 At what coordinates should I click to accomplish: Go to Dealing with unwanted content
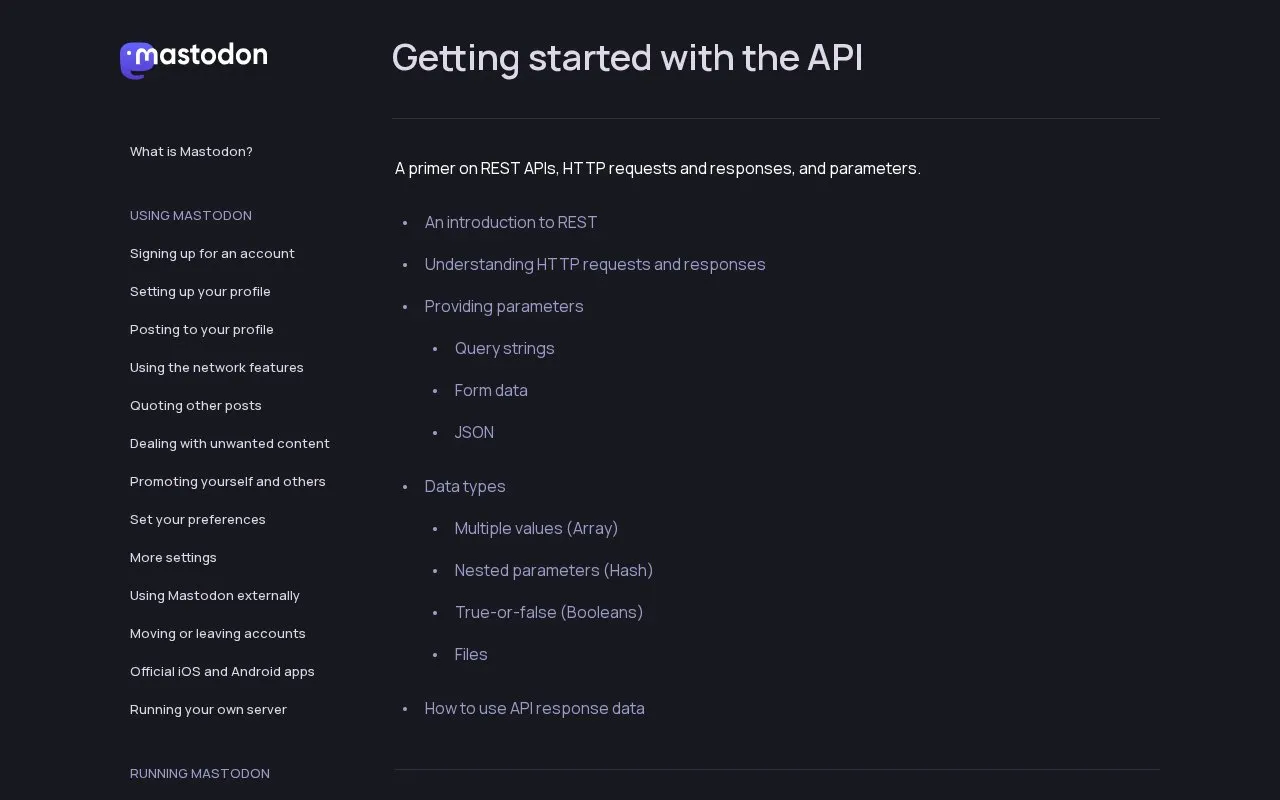(230, 444)
